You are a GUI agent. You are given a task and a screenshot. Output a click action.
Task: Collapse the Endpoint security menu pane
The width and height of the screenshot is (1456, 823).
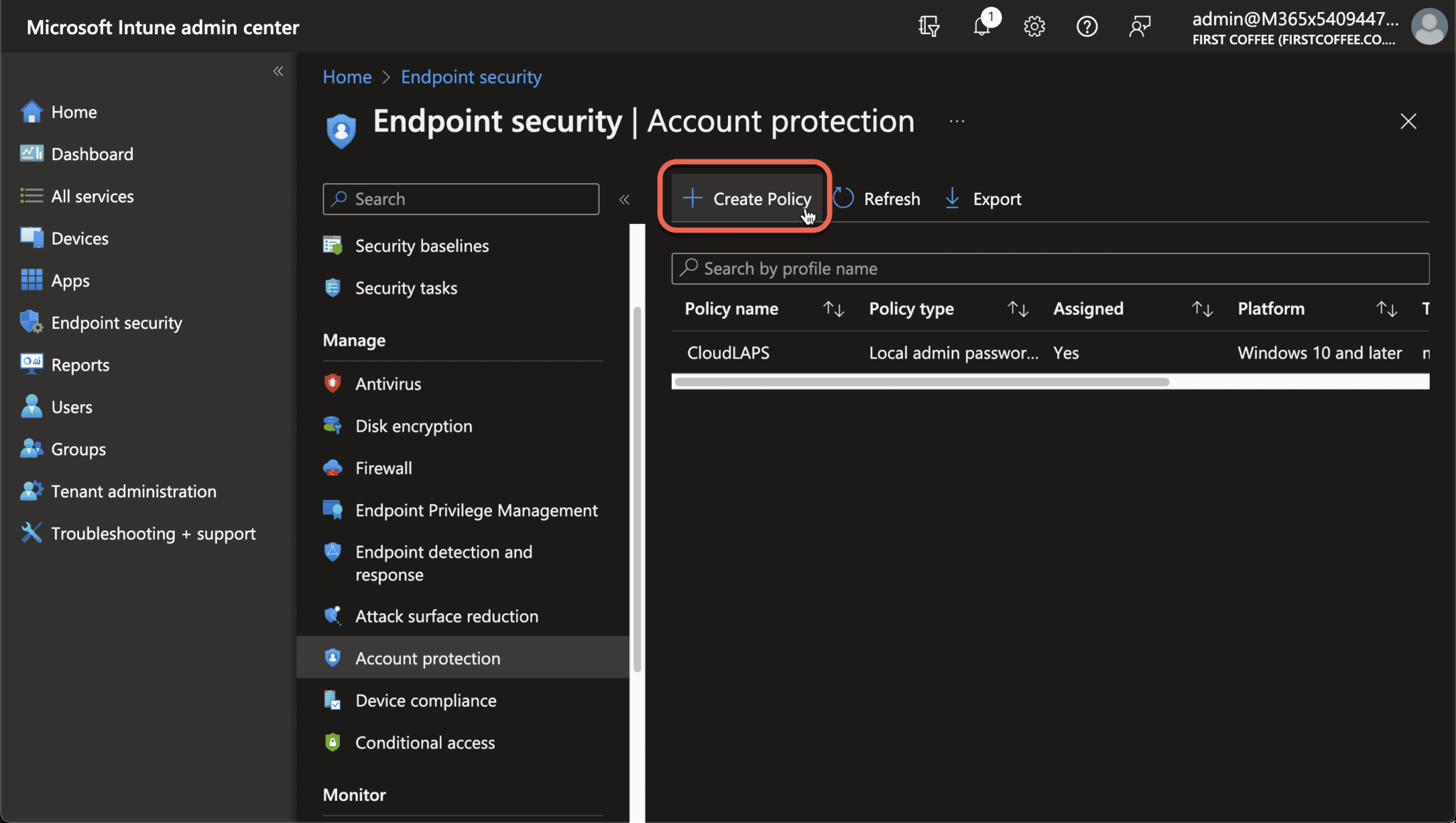pyautogui.click(x=624, y=200)
